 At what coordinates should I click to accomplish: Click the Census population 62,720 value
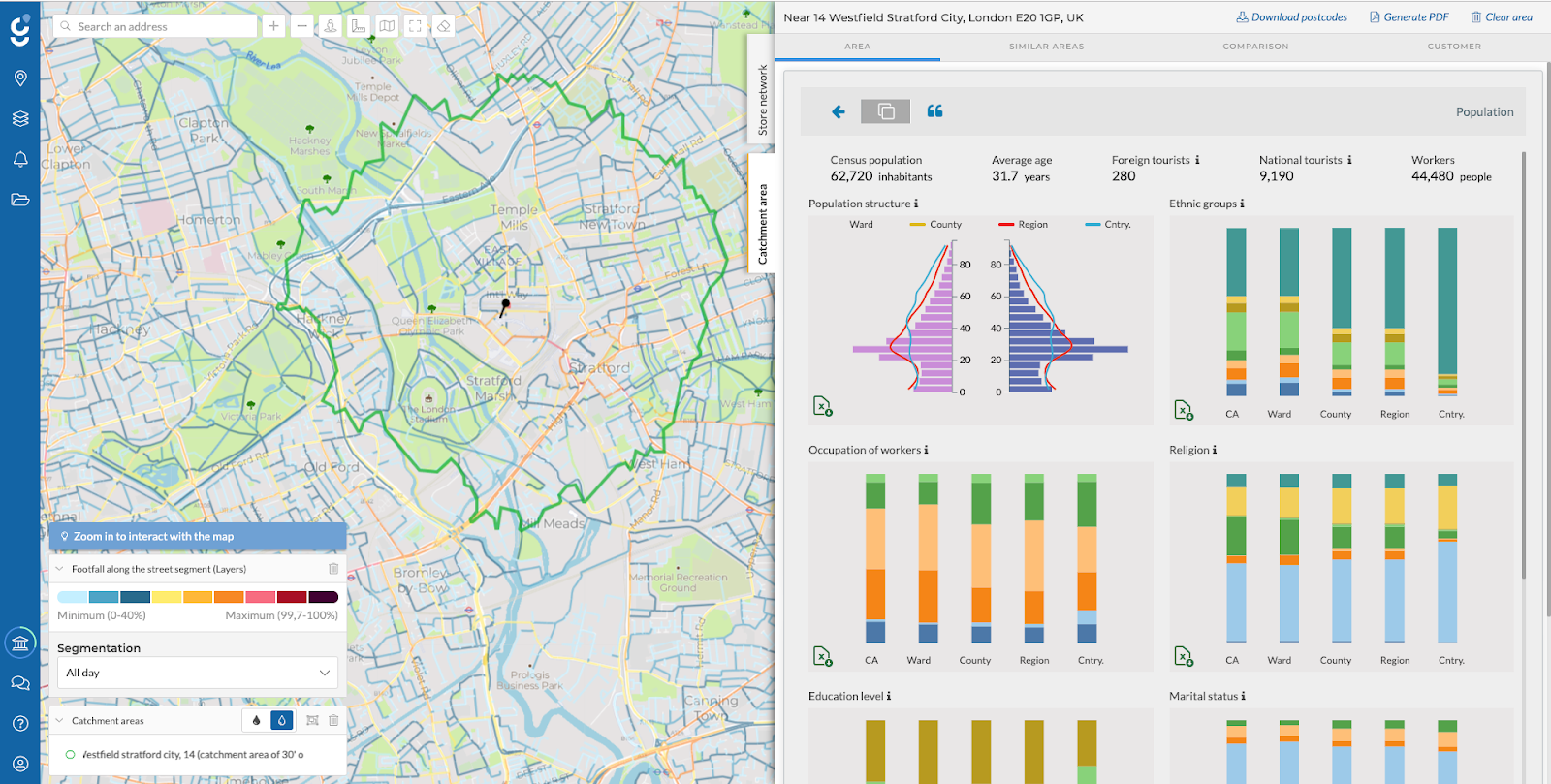pos(851,176)
